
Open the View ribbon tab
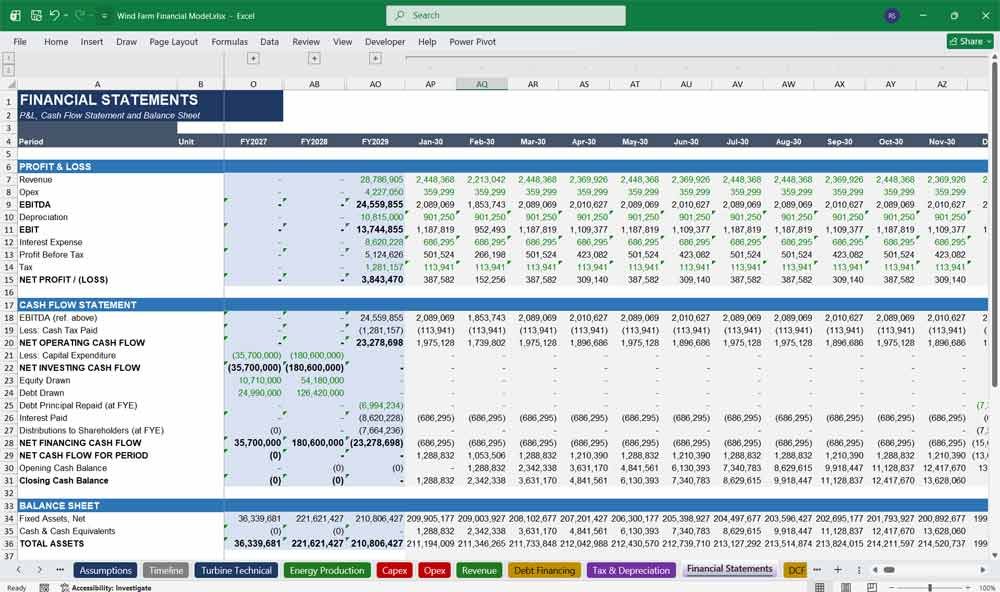[x=342, y=41]
